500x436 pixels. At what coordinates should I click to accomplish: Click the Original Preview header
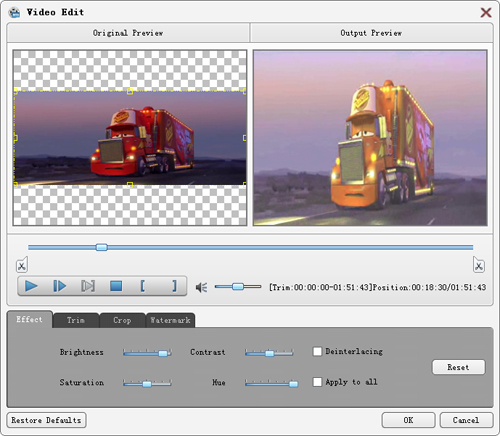[x=128, y=33]
